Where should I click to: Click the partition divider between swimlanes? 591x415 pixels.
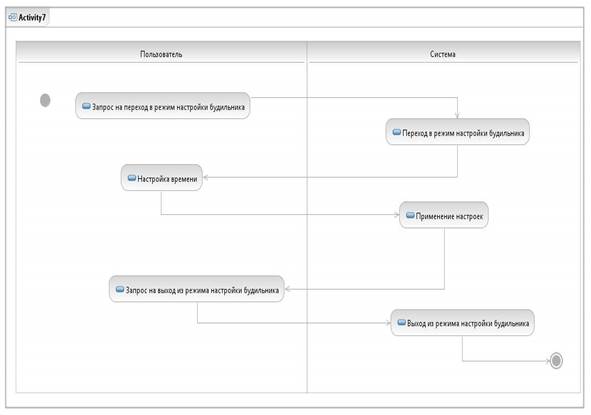pyautogui.click(x=307, y=226)
